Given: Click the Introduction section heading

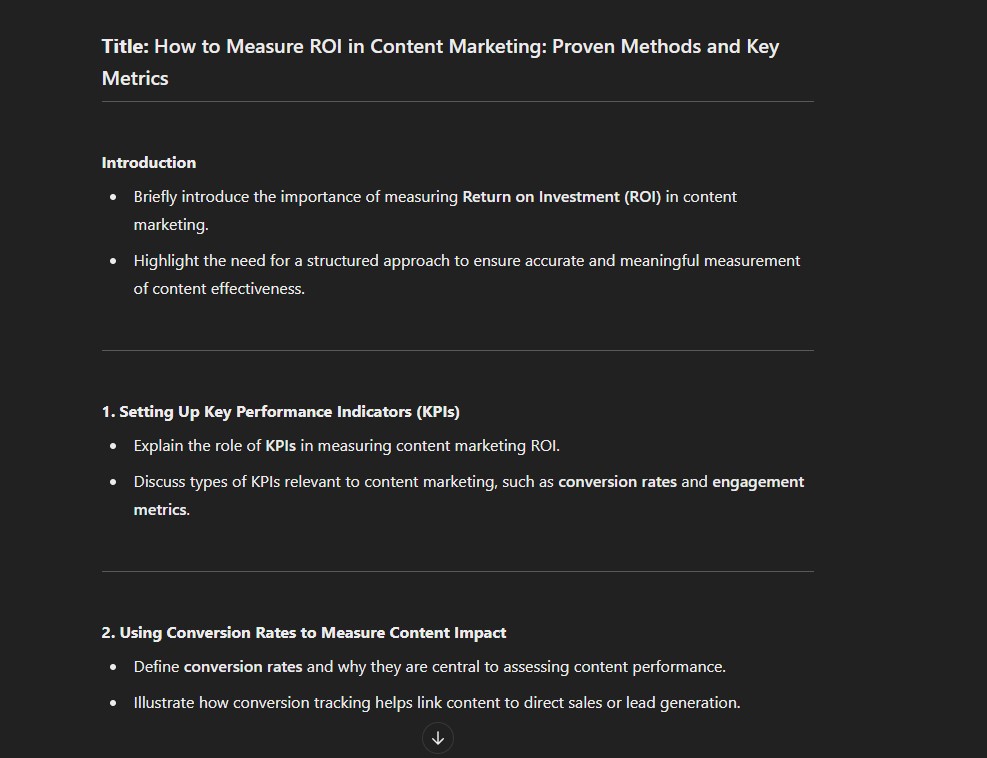Looking at the screenshot, I should [149, 162].
